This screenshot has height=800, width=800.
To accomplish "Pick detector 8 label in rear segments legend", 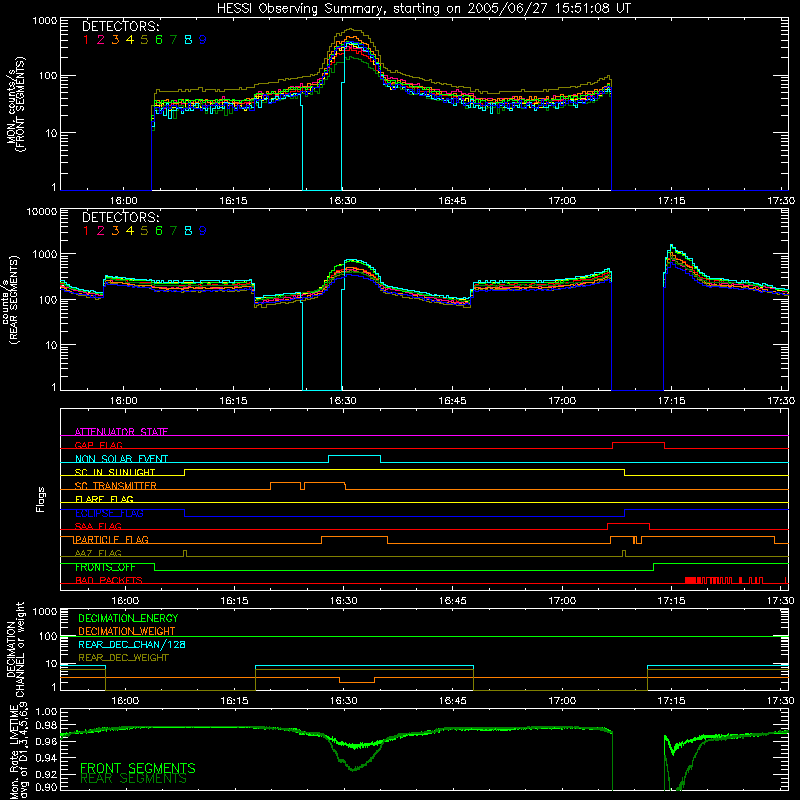I will 188,231.
